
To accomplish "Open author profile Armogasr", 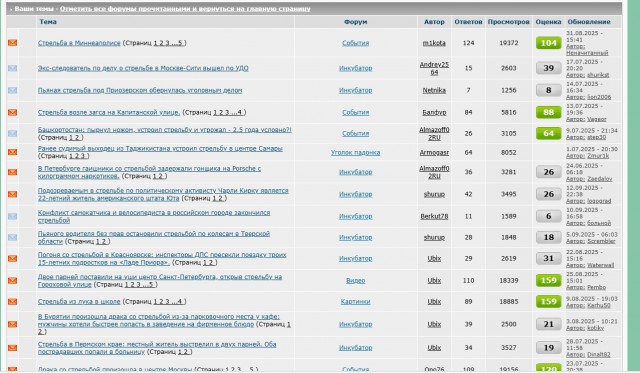I will [x=434, y=153].
